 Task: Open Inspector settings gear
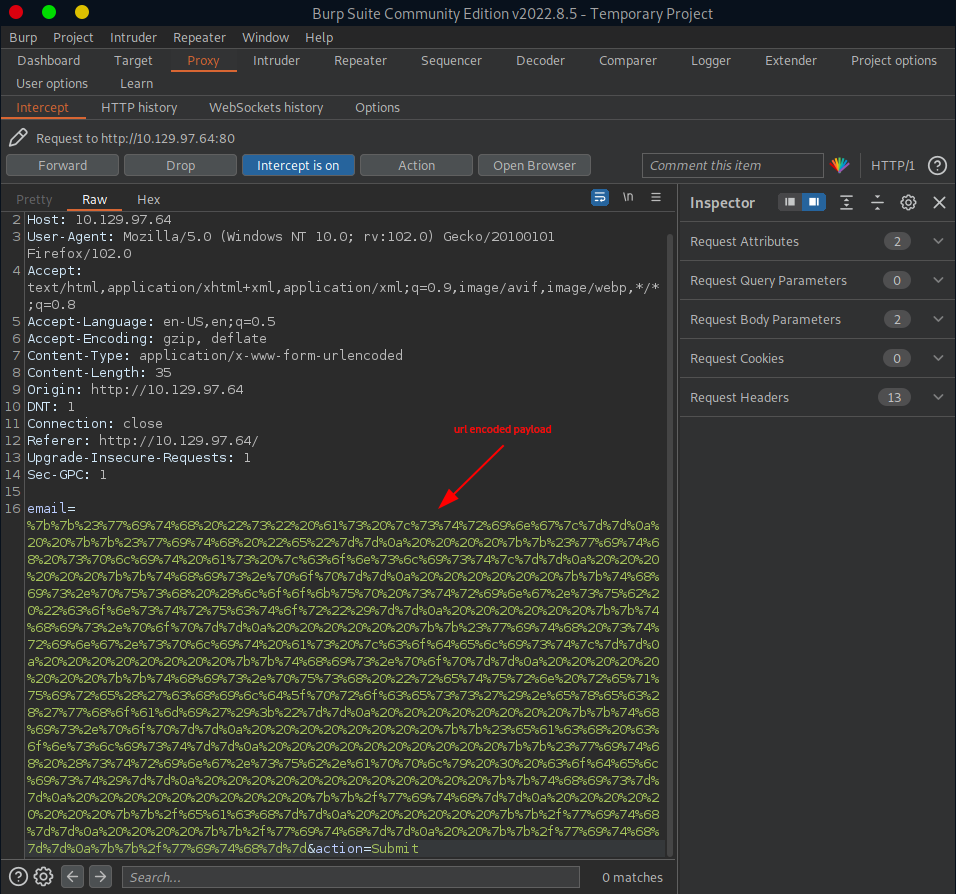click(x=908, y=202)
